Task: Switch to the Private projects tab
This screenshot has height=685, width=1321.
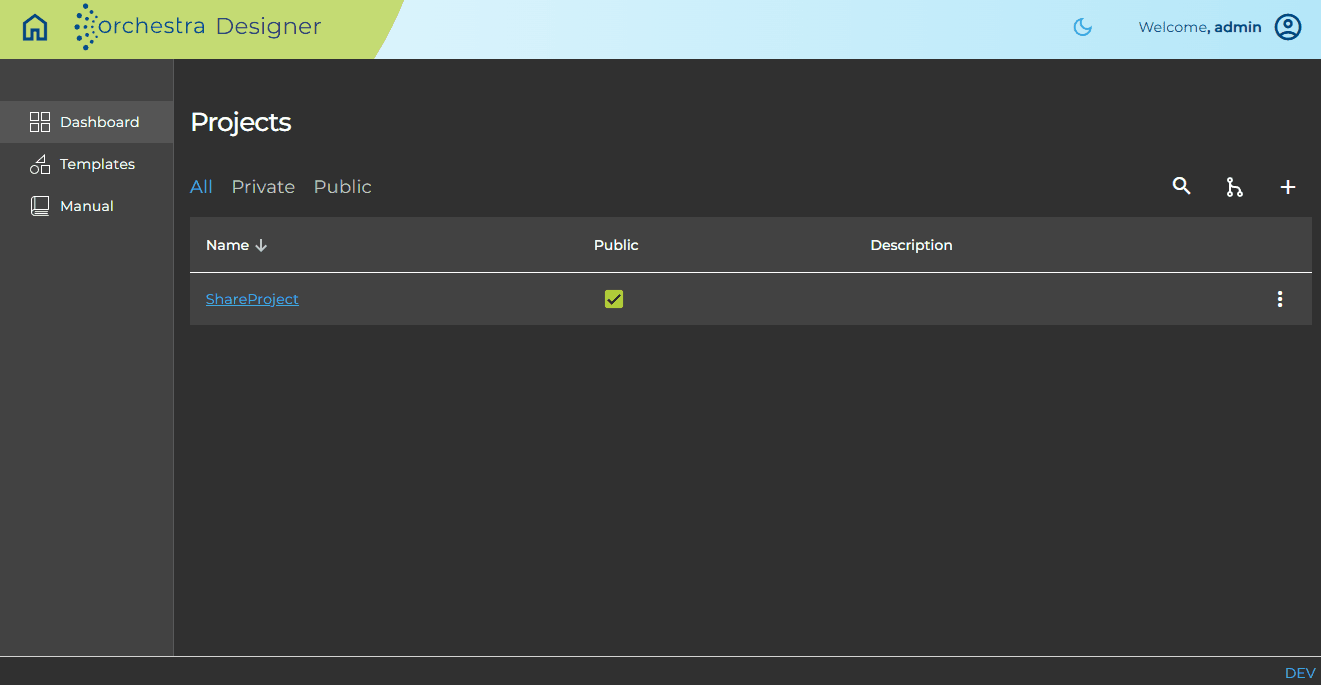Action: pyautogui.click(x=263, y=187)
